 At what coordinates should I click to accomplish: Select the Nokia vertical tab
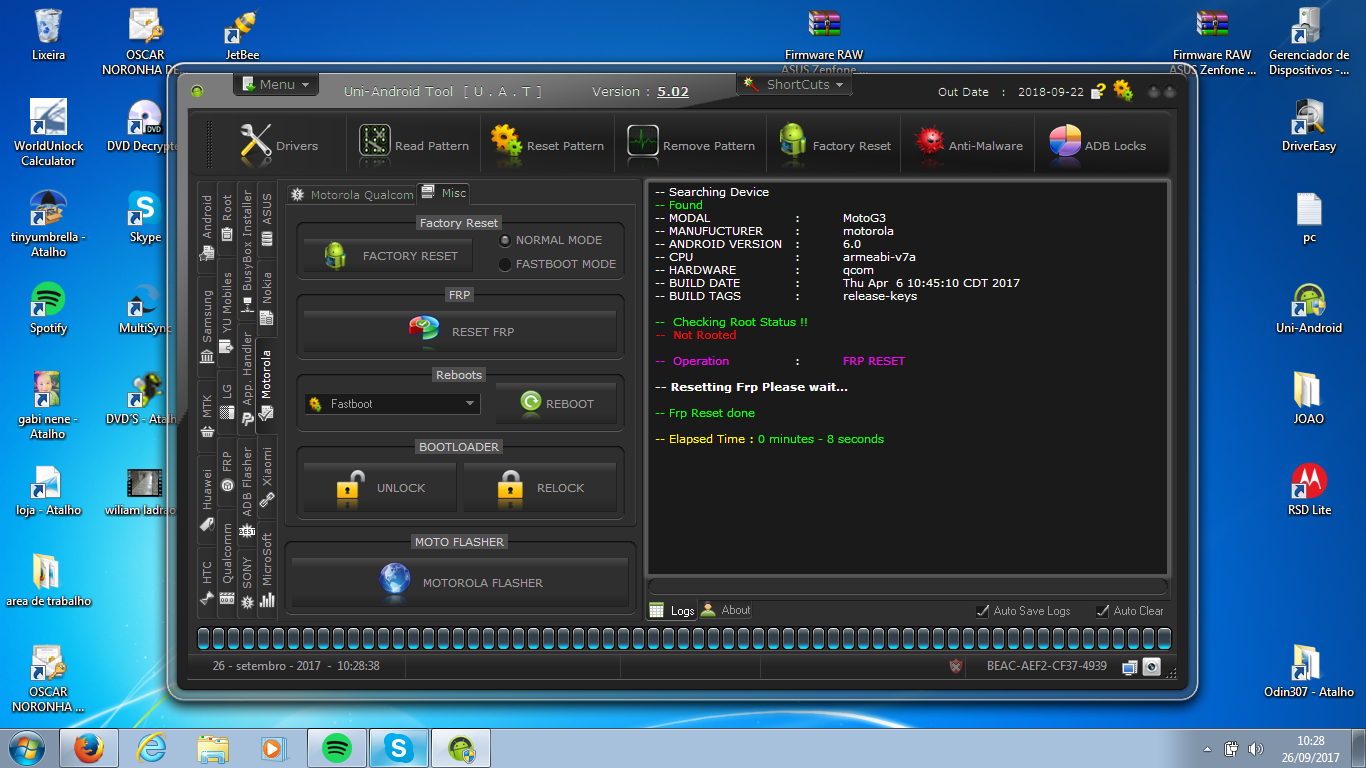pyautogui.click(x=267, y=297)
